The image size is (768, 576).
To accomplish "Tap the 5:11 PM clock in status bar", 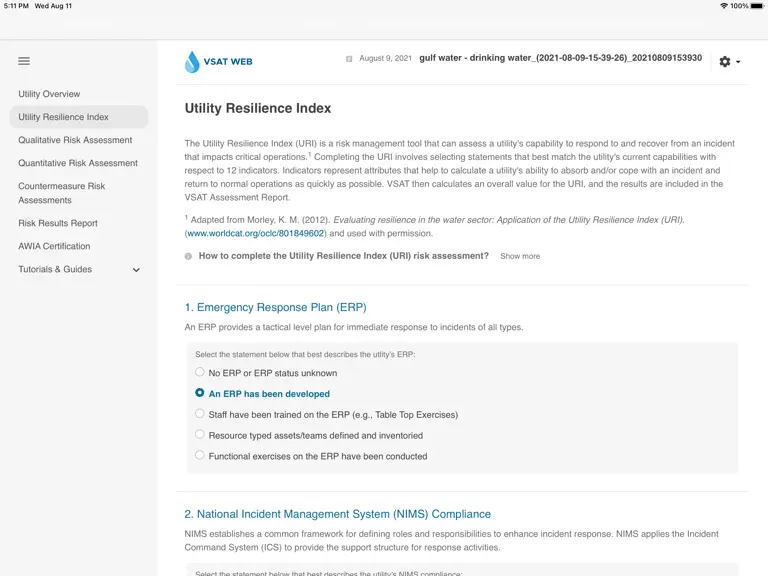I will (x=16, y=6).
